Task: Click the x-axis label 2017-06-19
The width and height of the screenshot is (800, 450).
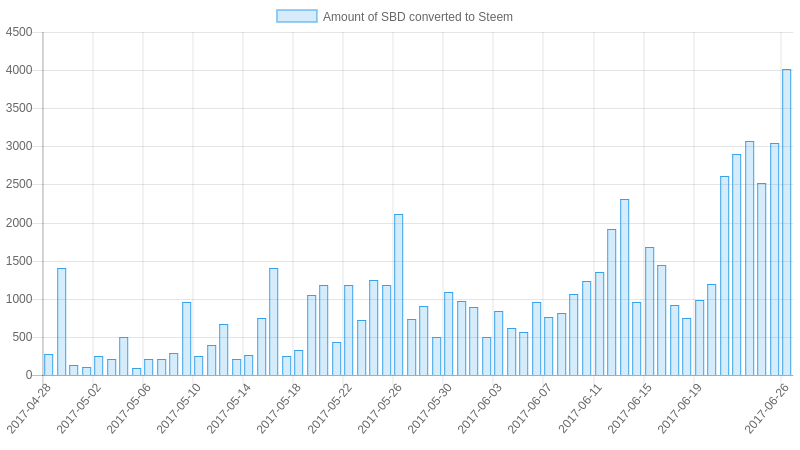Action: (680, 409)
